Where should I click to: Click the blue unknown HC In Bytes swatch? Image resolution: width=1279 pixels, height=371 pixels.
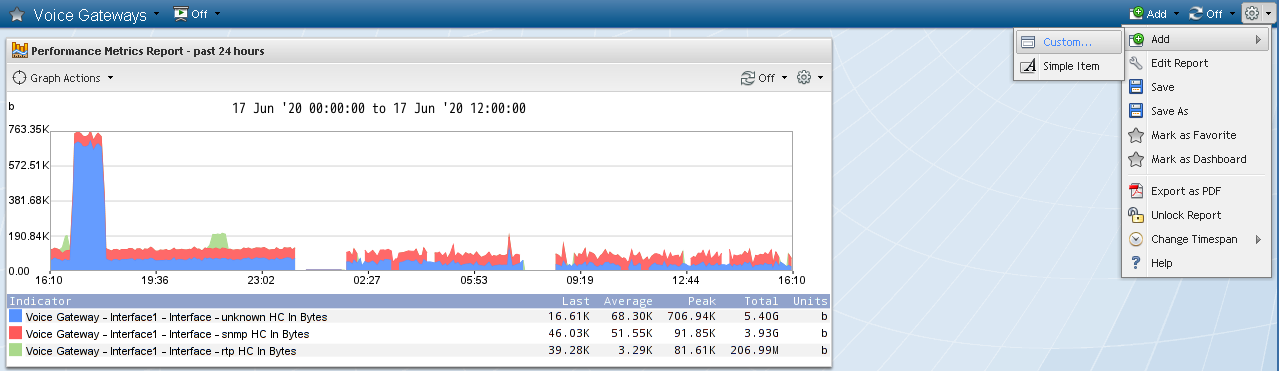[x=15, y=317]
